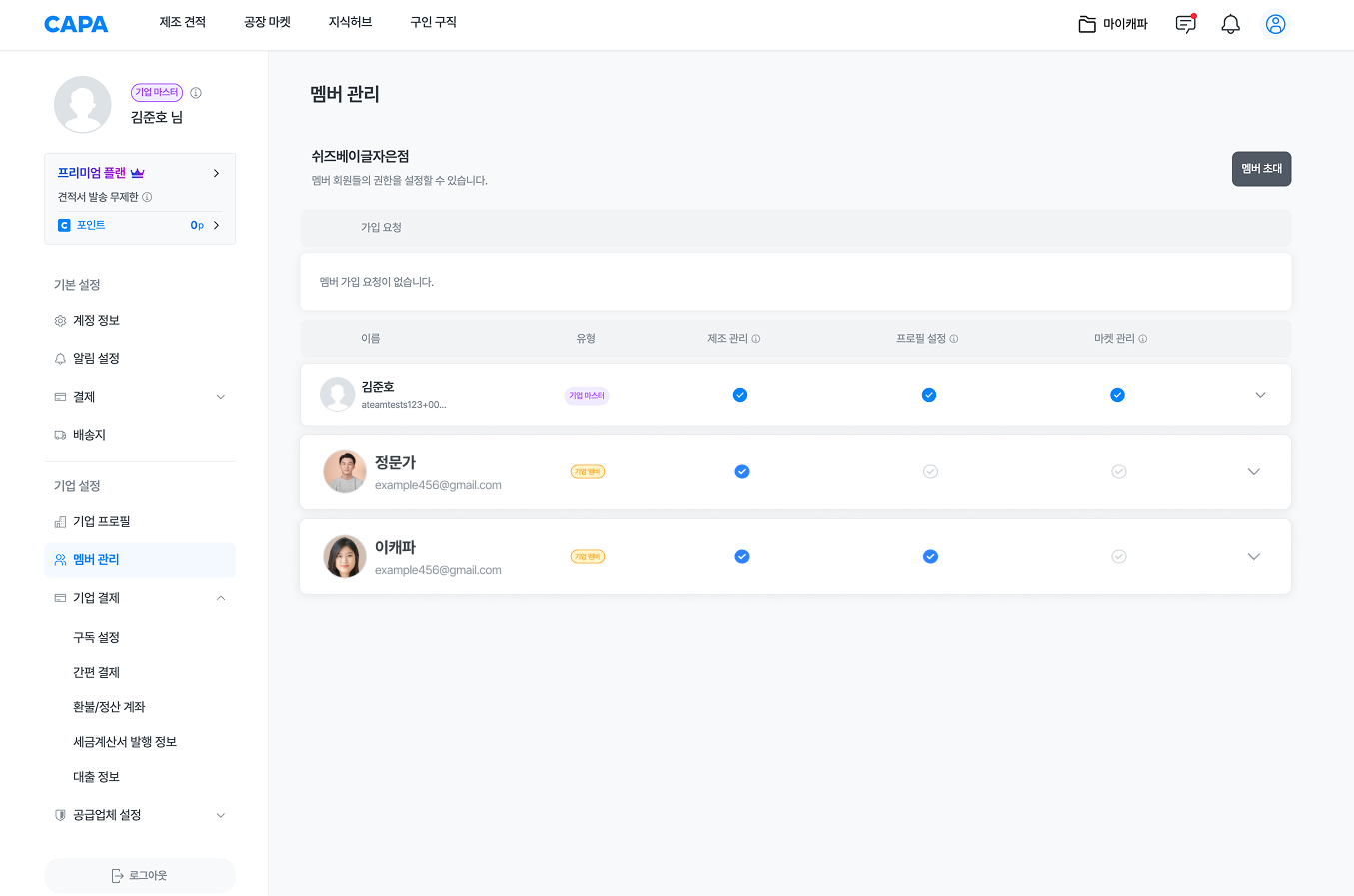This screenshot has width=1354, height=896.
Task: Expand the 이캐파 member row chevron
Action: click(1254, 557)
